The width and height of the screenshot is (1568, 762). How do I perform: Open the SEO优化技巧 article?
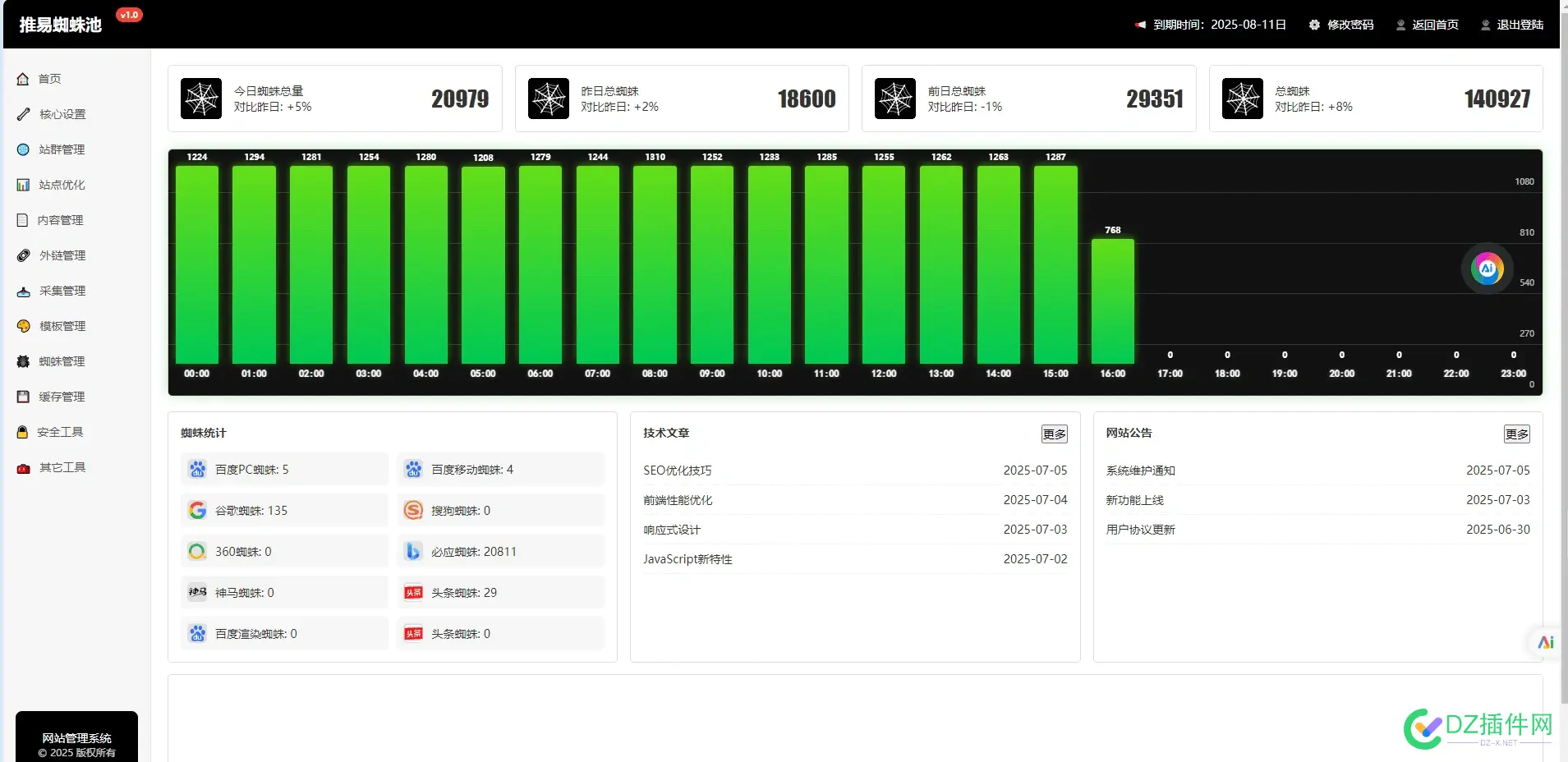pos(678,471)
